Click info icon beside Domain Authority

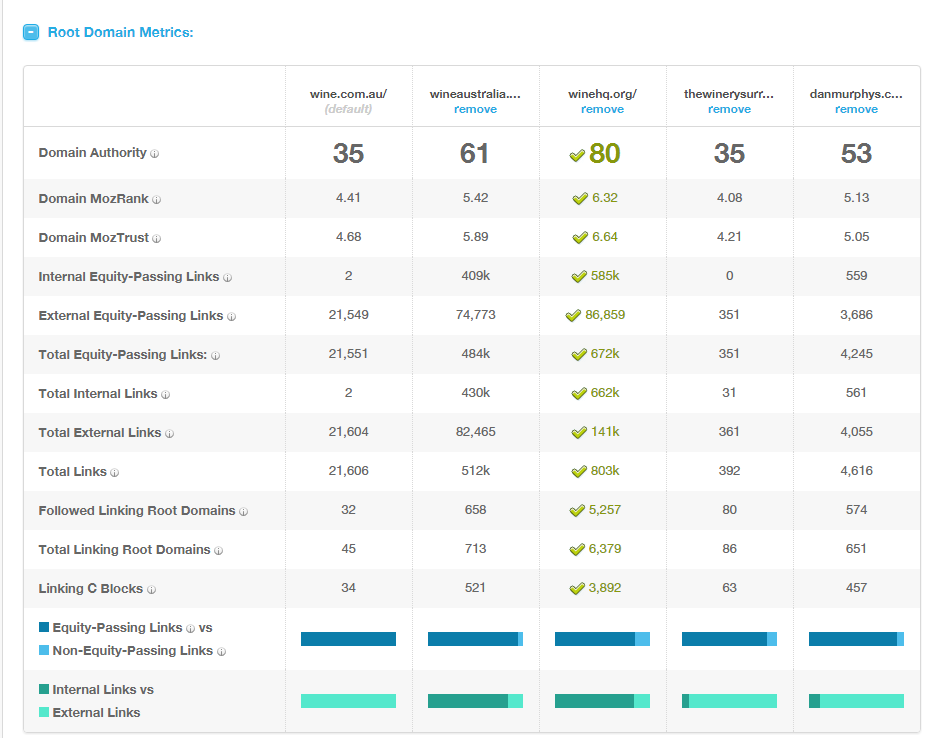point(154,154)
